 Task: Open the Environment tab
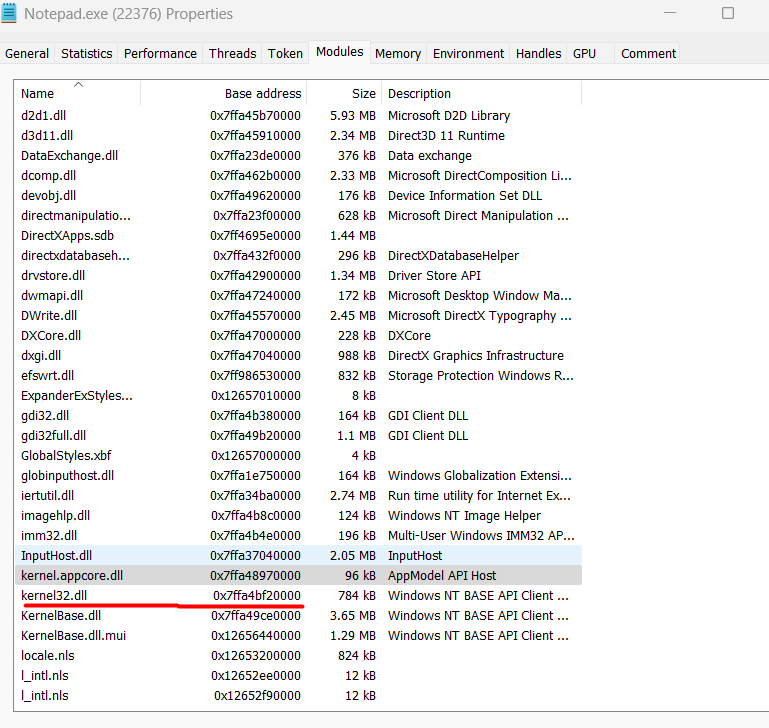click(468, 53)
